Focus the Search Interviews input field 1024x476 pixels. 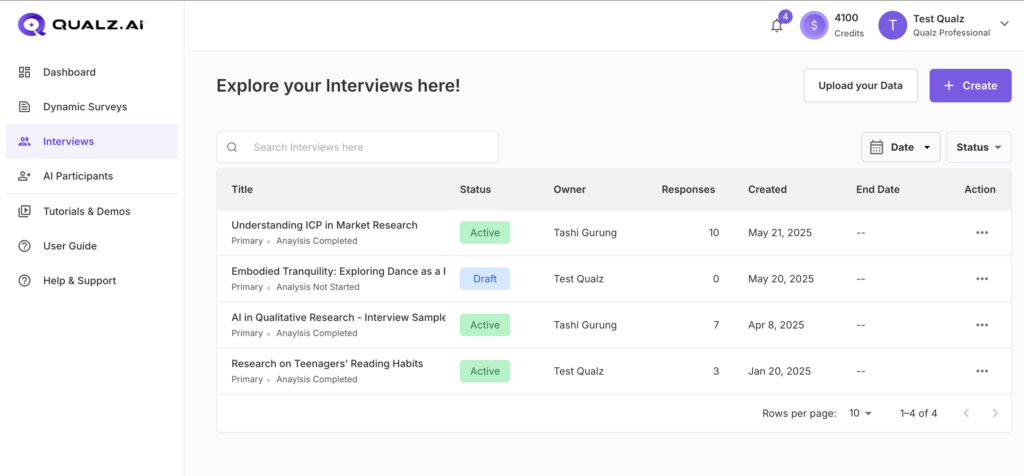370,147
